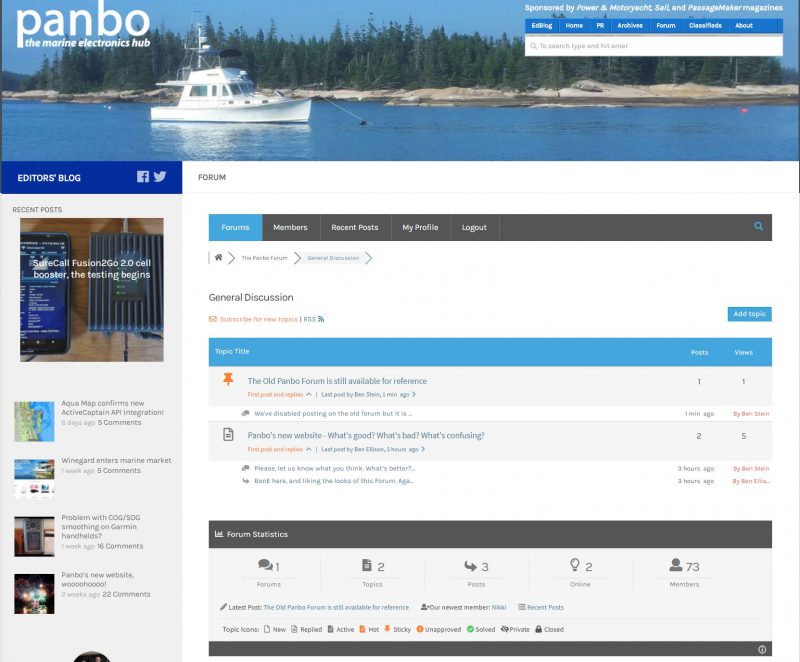The image size is (800, 662).
Task: Open EdBlog in the top menu
Action: tap(542, 26)
